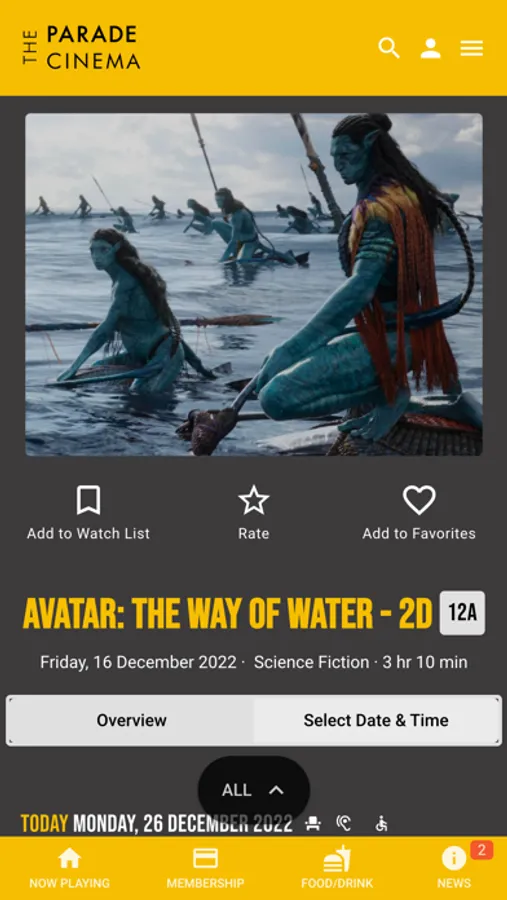Open the Membership card tab
This screenshot has height=900, width=507.
(x=205, y=868)
